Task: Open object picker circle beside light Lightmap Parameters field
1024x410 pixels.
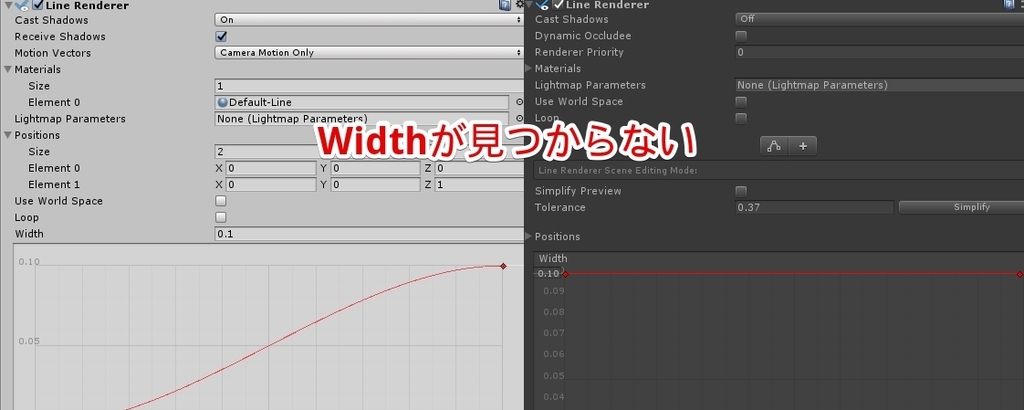Action: pos(519,119)
